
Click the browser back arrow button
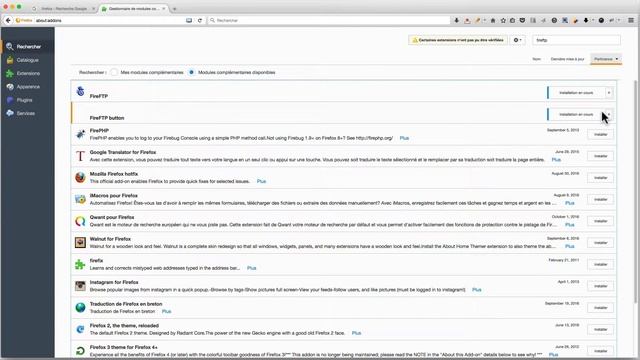[8, 20]
